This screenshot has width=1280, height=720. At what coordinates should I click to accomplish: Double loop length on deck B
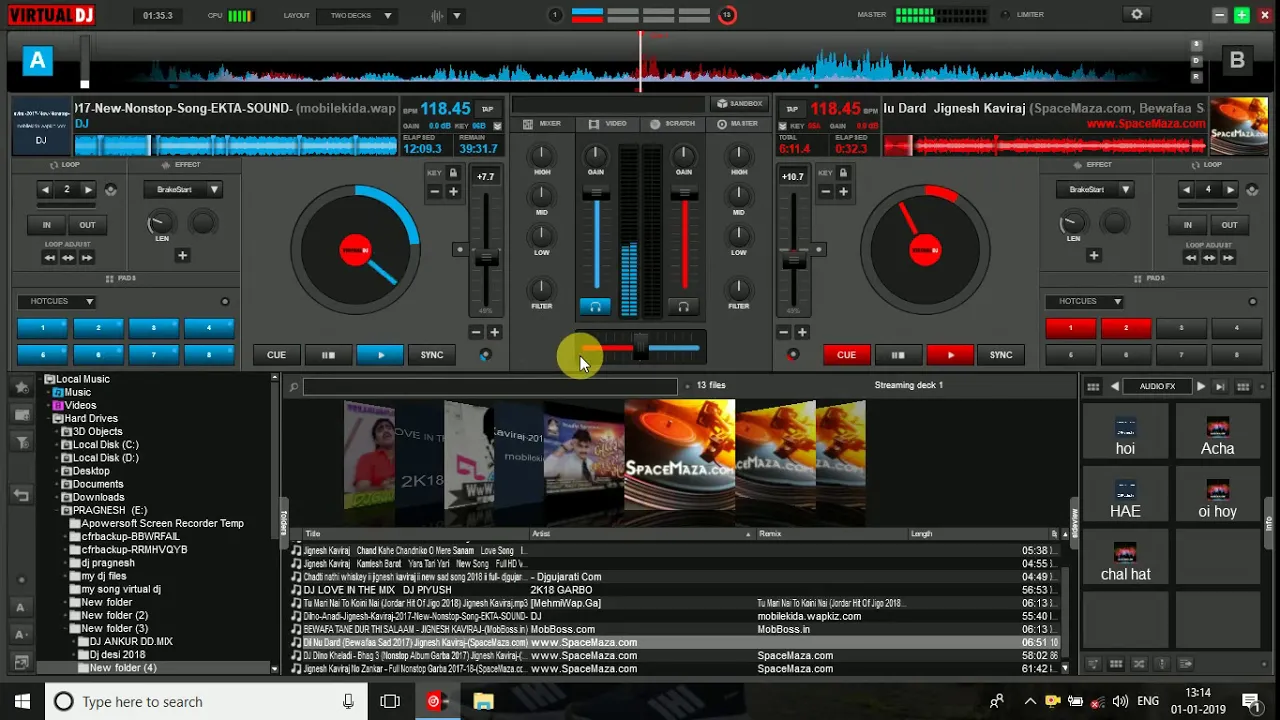click(1230, 189)
